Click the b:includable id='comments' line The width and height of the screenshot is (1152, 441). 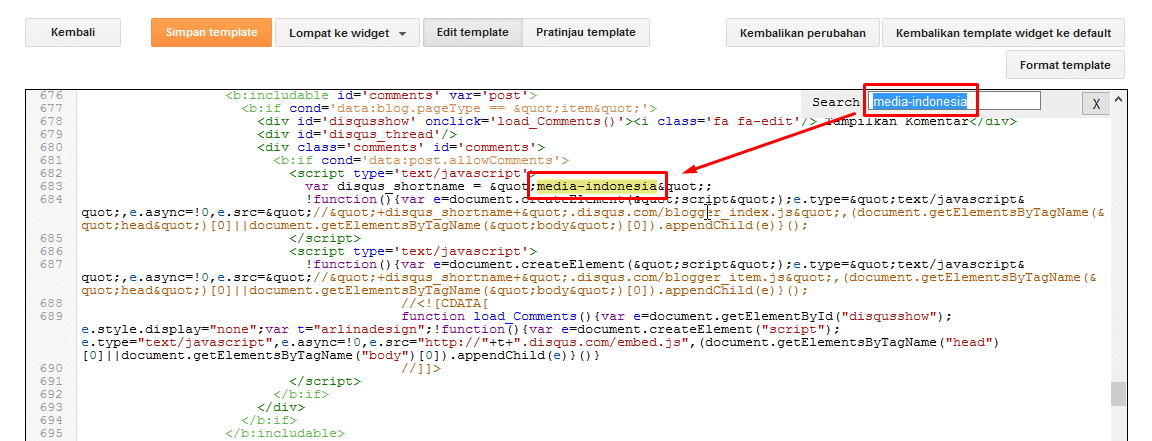coord(381,96)
